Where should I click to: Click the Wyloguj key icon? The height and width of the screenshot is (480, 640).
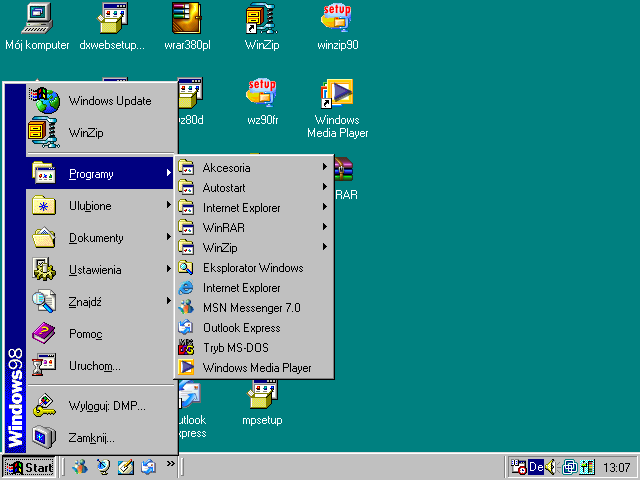(x=44, y=406)
